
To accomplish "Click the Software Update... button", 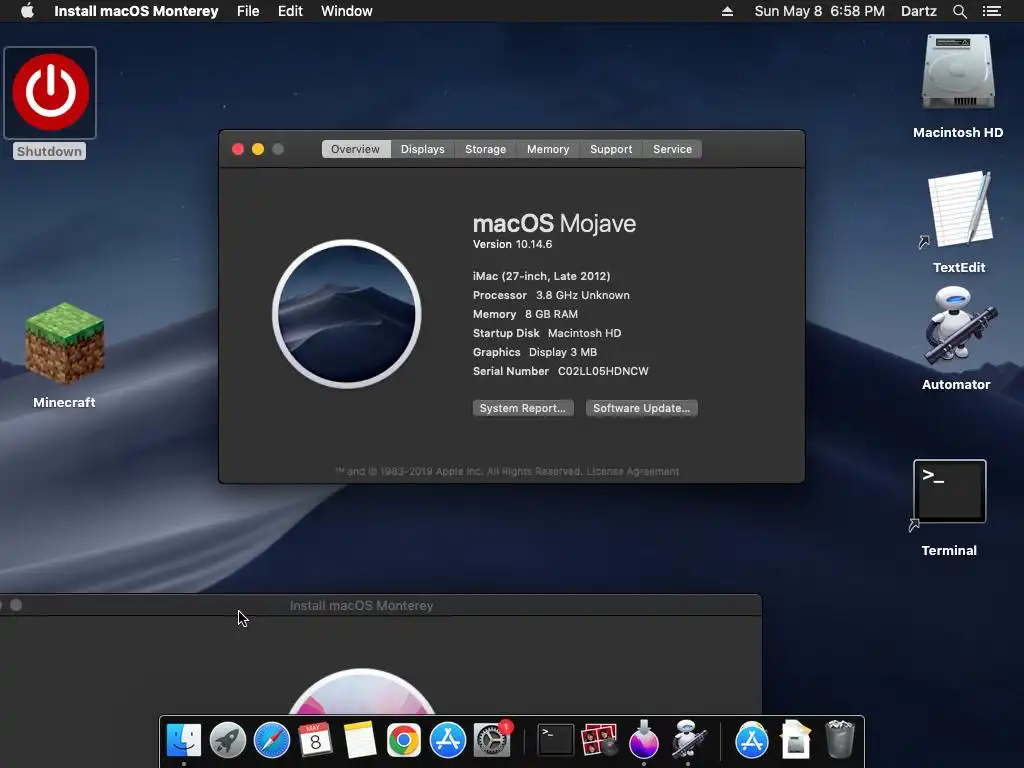I will 641,408.
